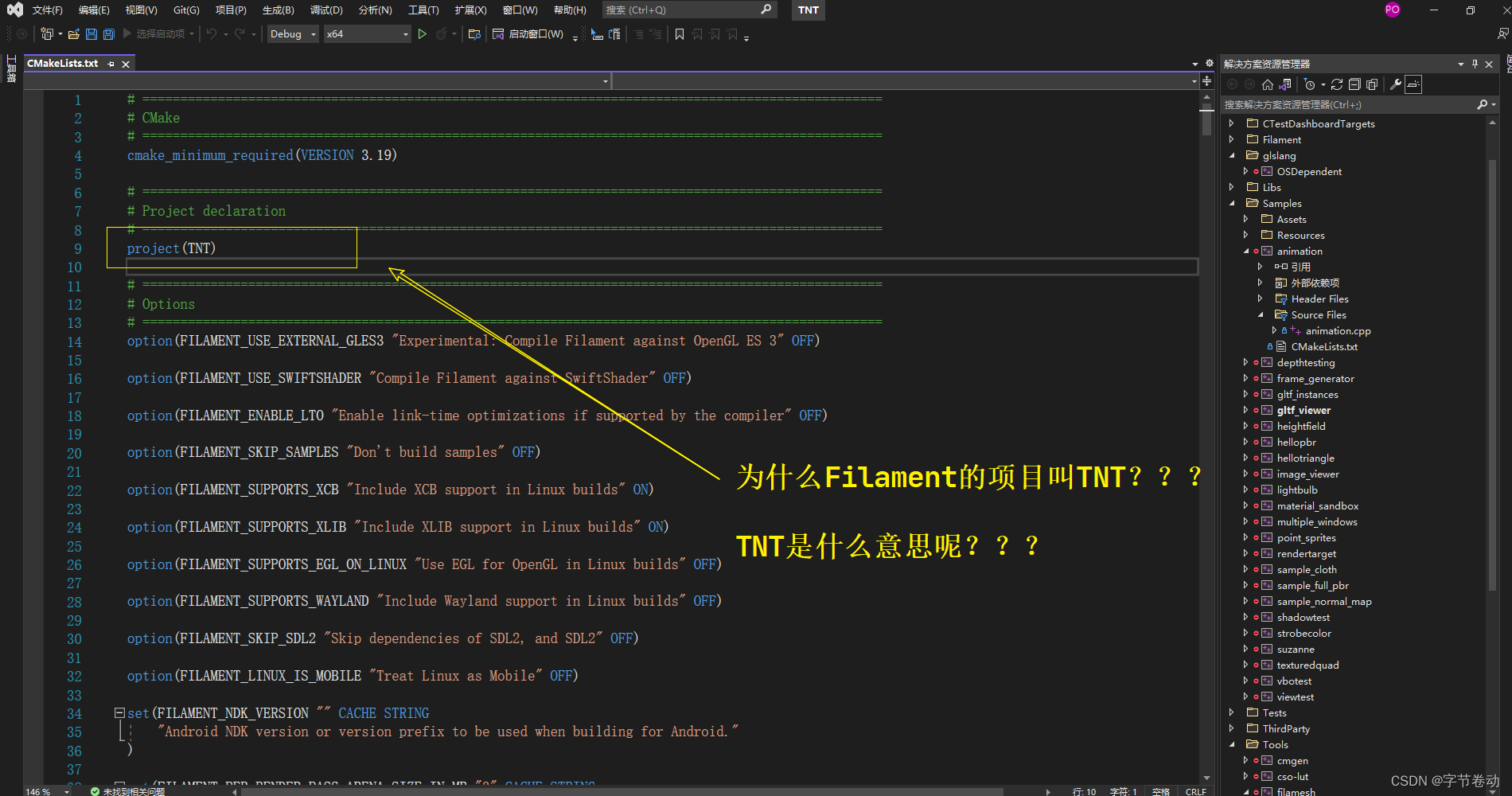
Task: Click the undo arrow icon
Action: coord(212,34)
